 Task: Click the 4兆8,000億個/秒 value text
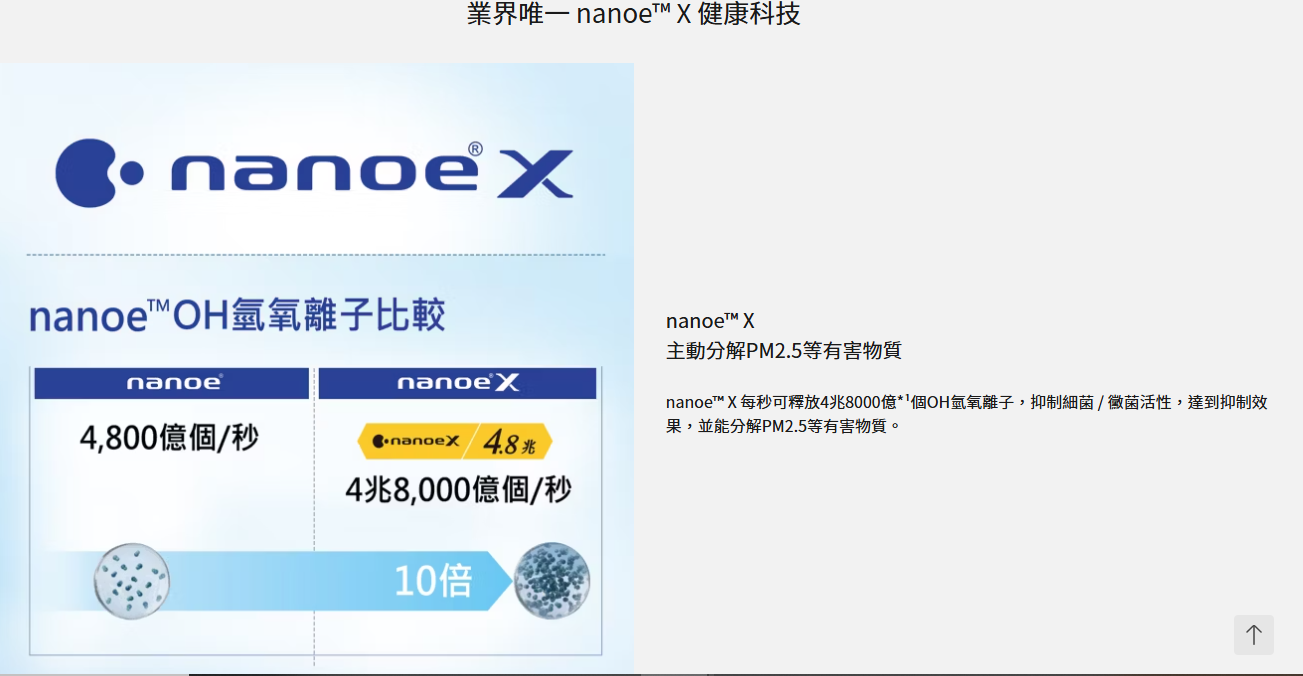pos(457,490)
